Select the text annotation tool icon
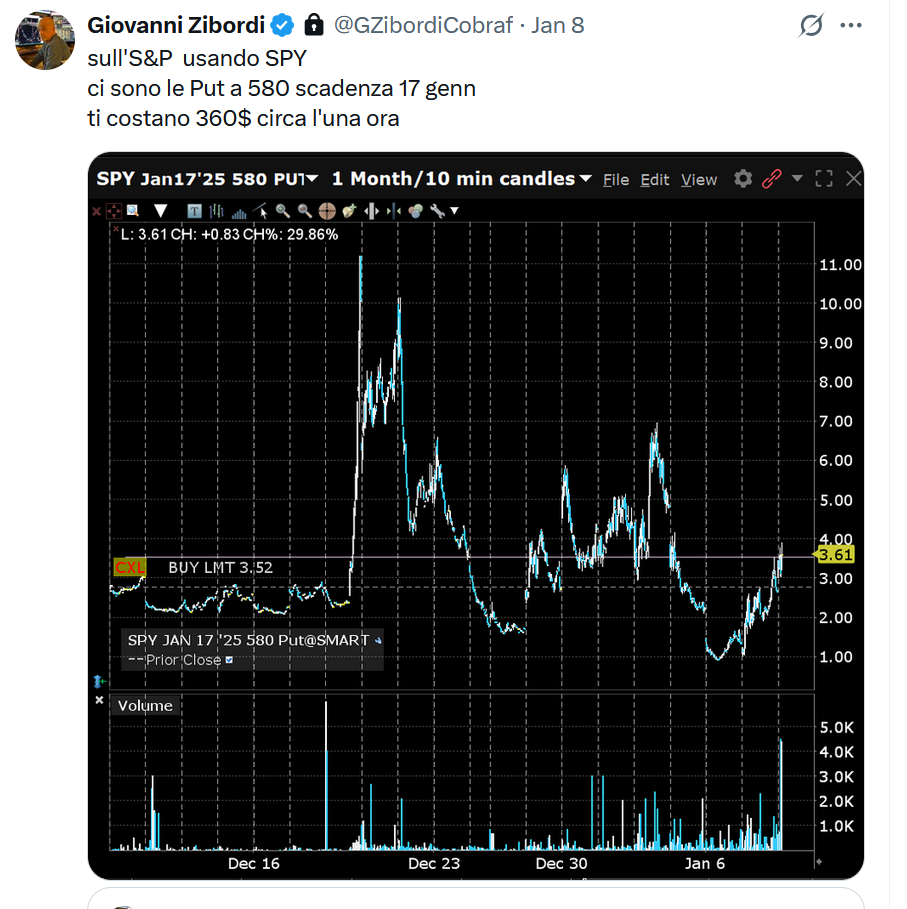907x909 pixels. (x=194, y=211)
